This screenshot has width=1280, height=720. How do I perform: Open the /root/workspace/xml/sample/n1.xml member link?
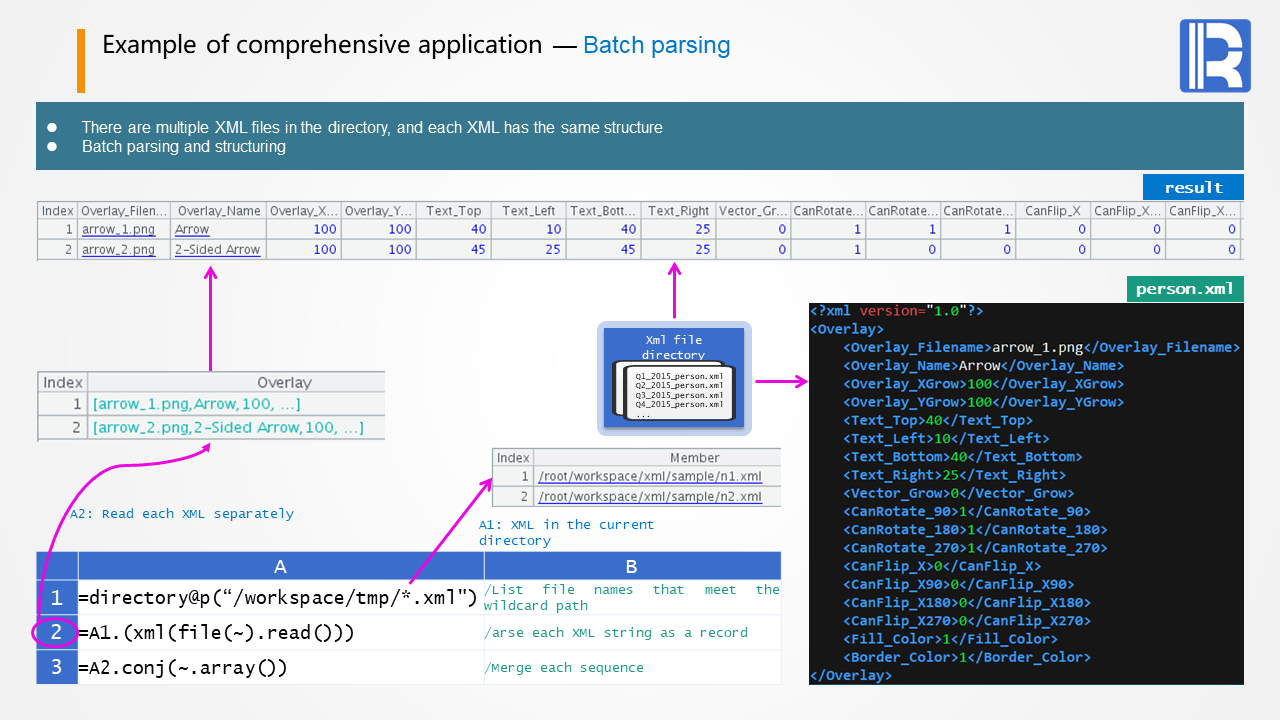pyautogui.click(x=649, y=477)
